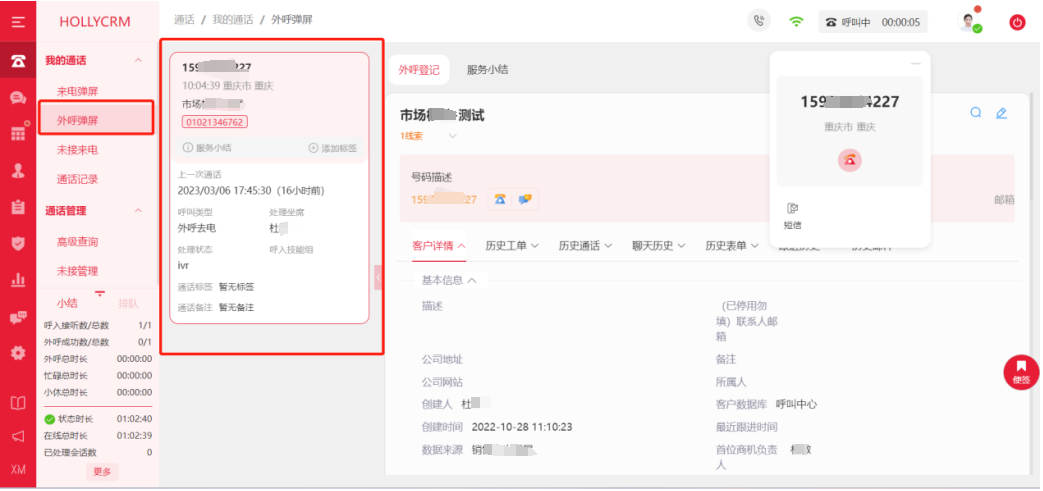
Task: Click the 创建时间 value 2022-10-28 11:10:23
Action: (x=522, y=427)
